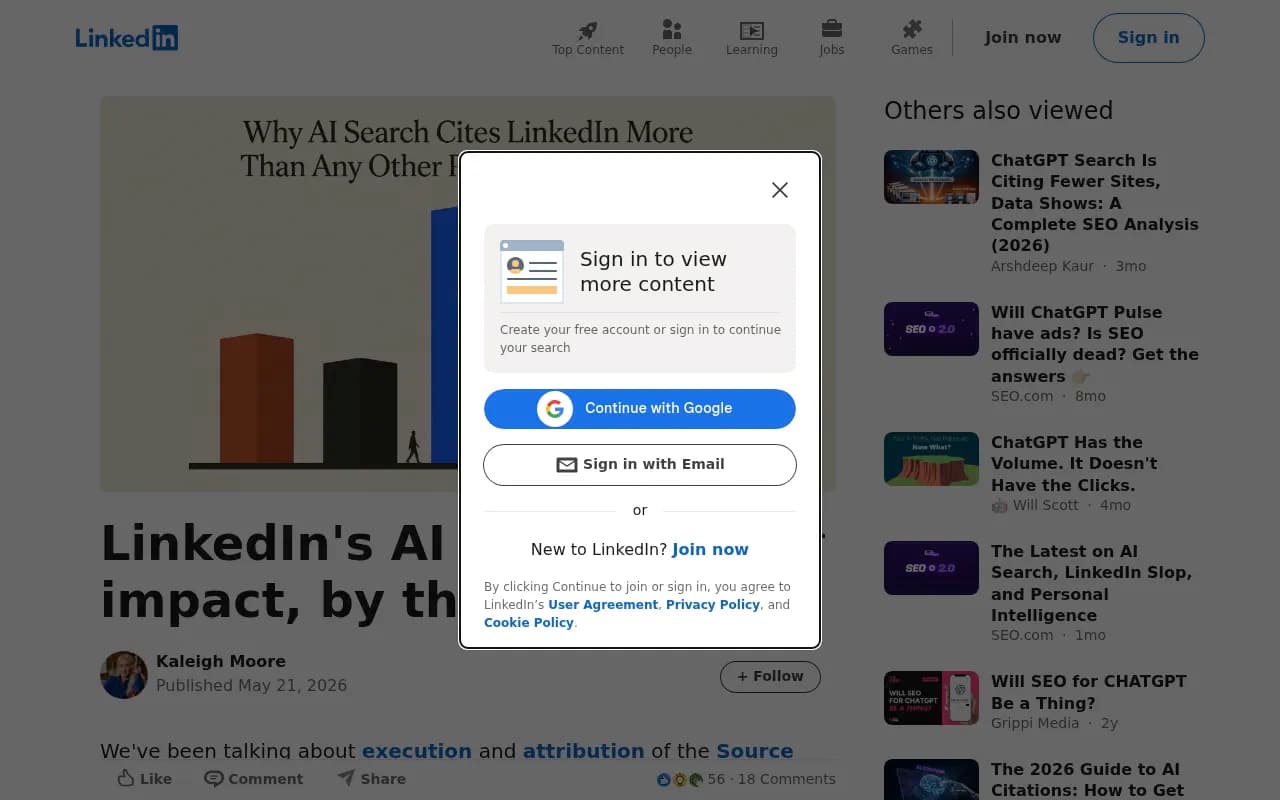Close the sign-in dialog
The image size is (1280, 800).
[780, 190]
